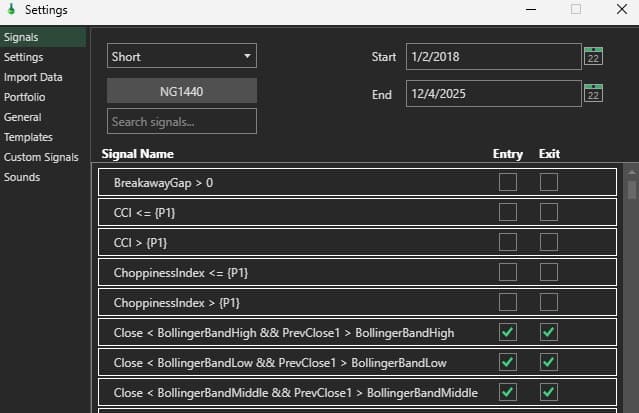Edit the Start date field 1/2/2018
This screenshot has width=639, height=413.
point(494,56)
